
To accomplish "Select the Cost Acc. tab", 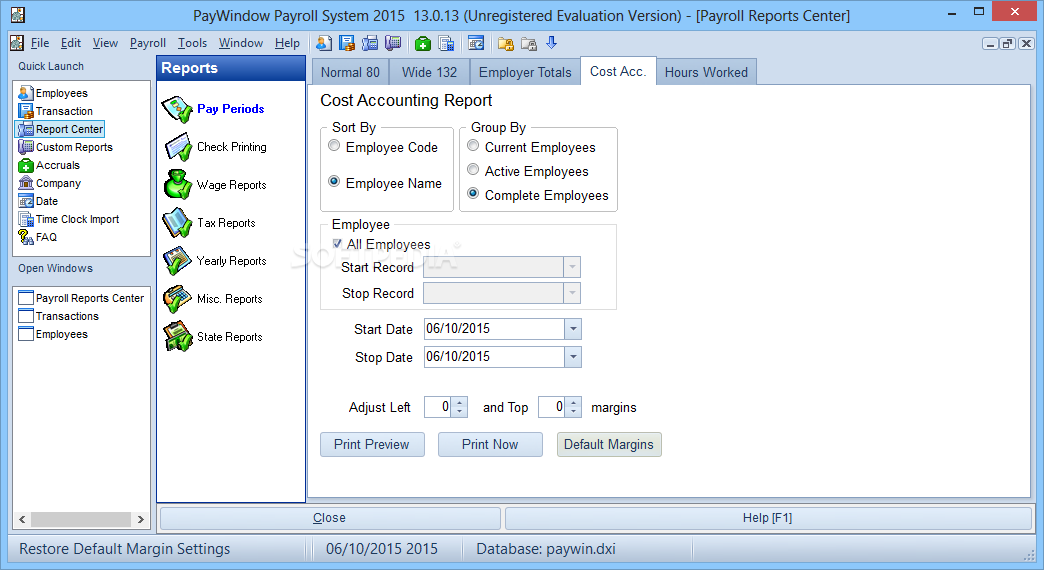I will click(x=618, y=71).
